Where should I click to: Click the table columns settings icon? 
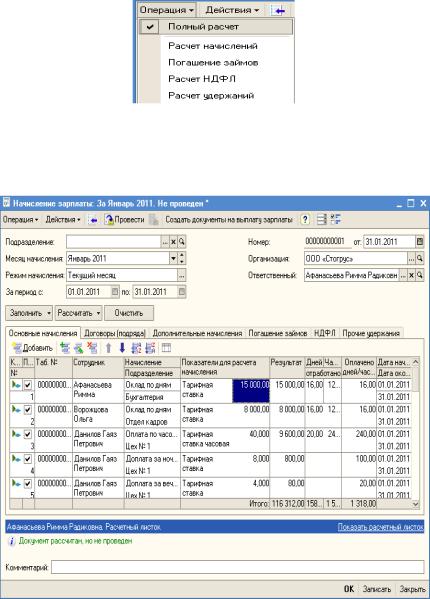(x=167, y=348)
